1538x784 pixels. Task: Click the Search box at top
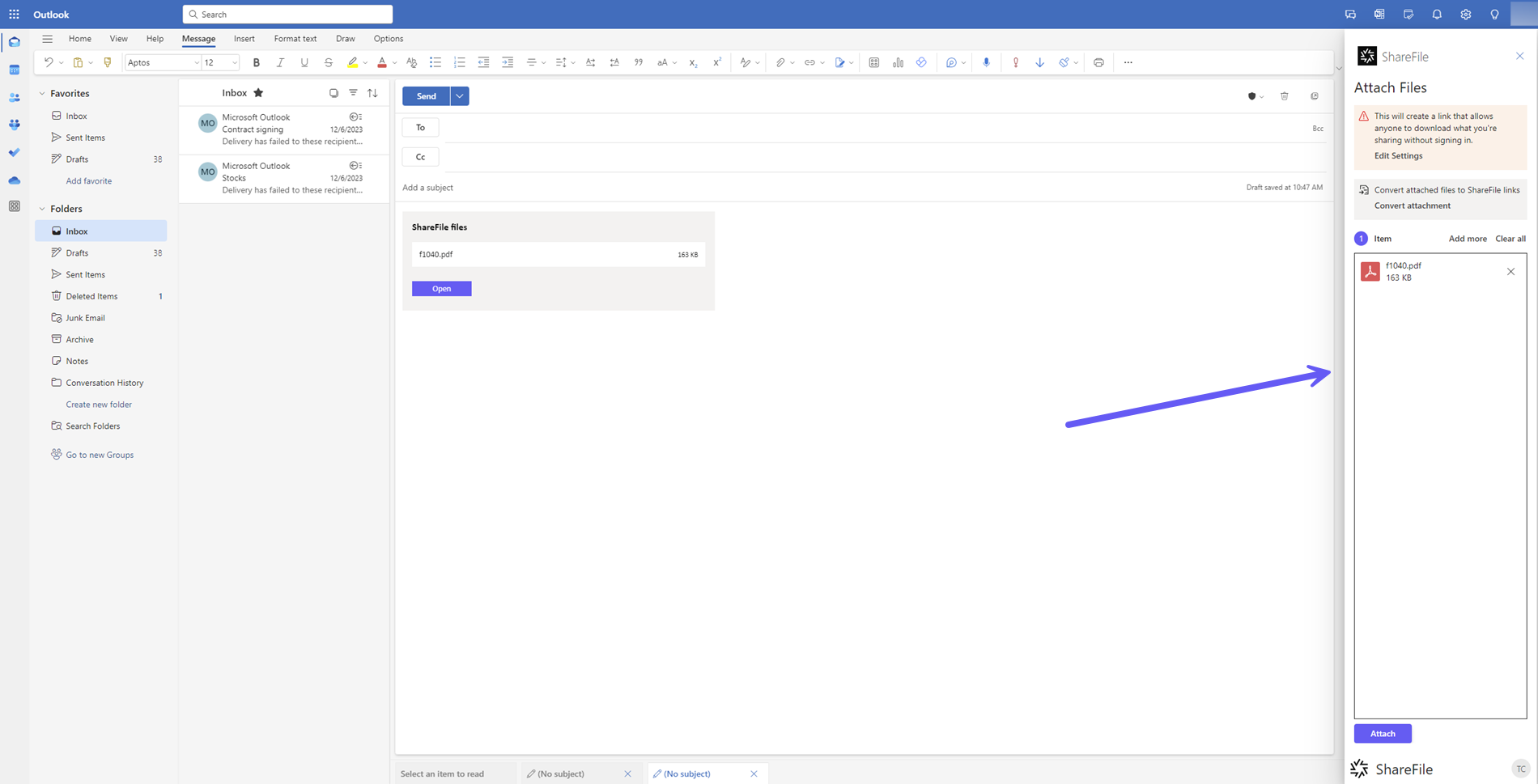pyautogui.click(x=287, y=15)
